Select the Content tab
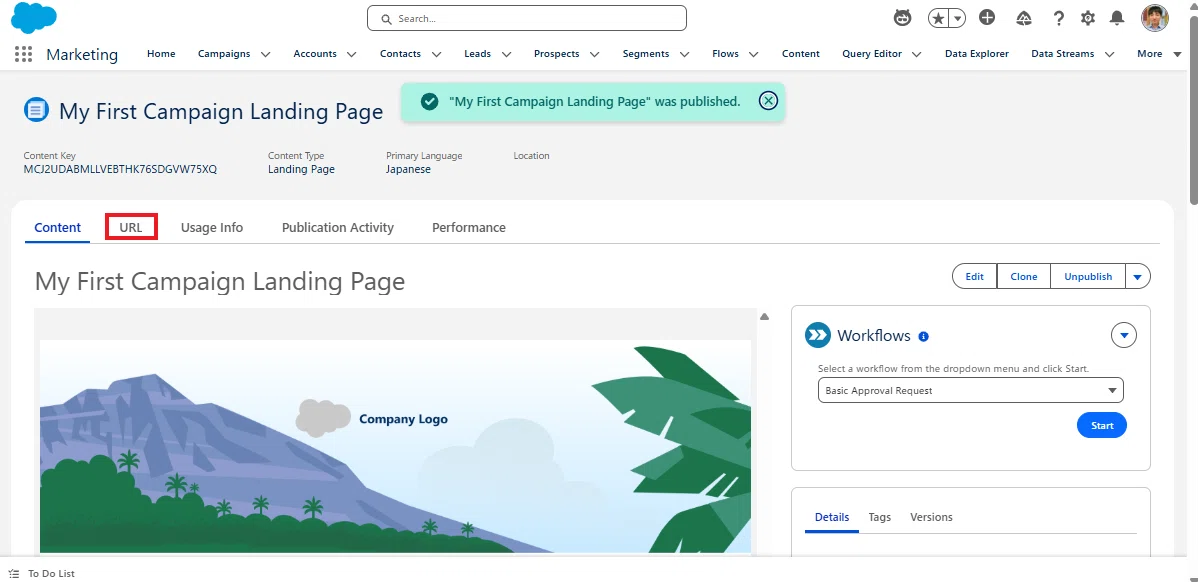This screenshot has height=582, width=1198. click(x=57, y=228)
